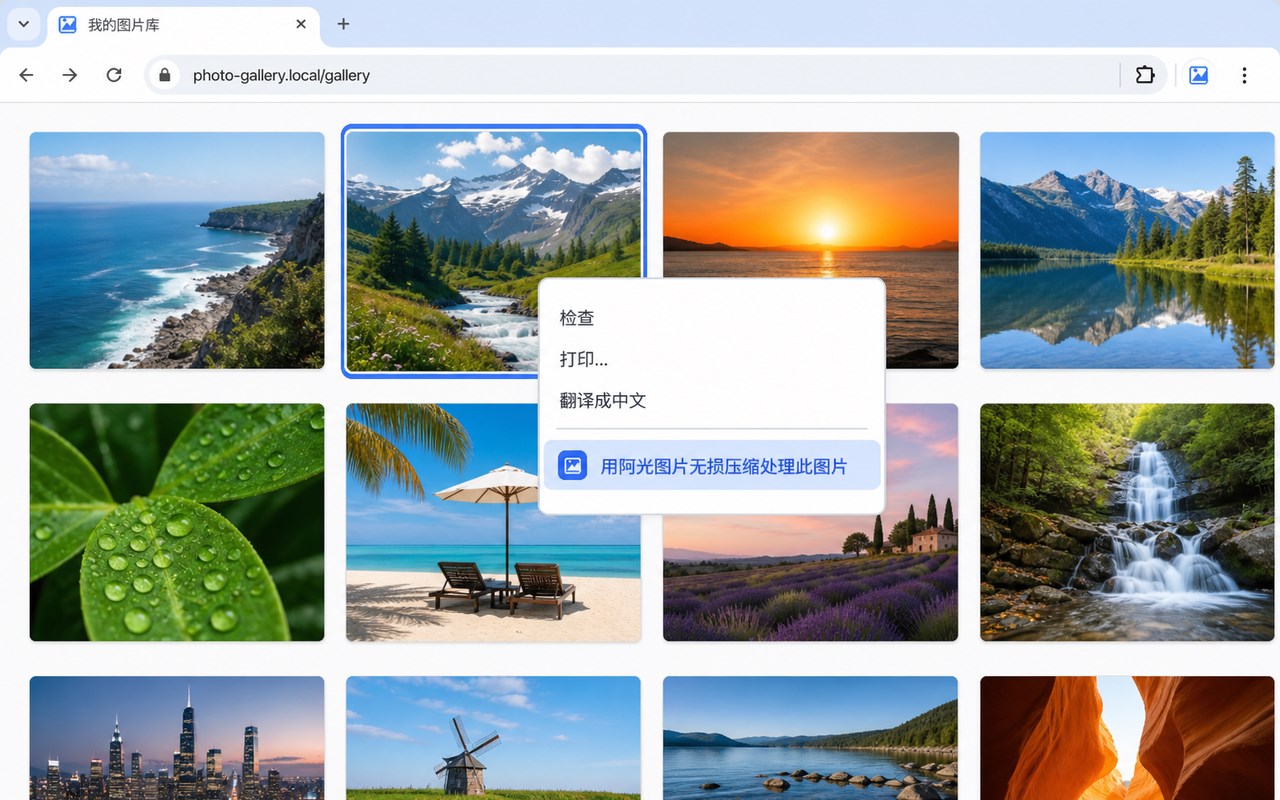Open the mountain lake reflection photo
The image size is (1280, 800).
click(1127, 250)
